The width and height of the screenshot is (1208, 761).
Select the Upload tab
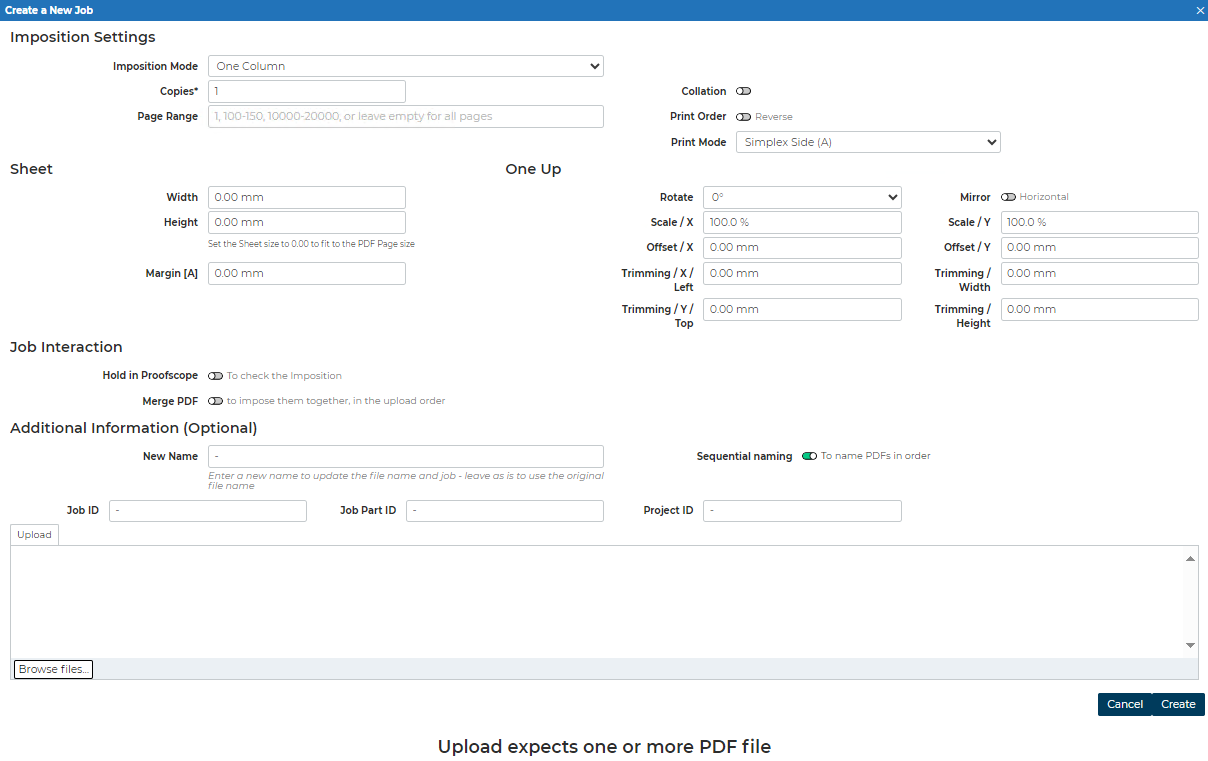pos(34,535)
